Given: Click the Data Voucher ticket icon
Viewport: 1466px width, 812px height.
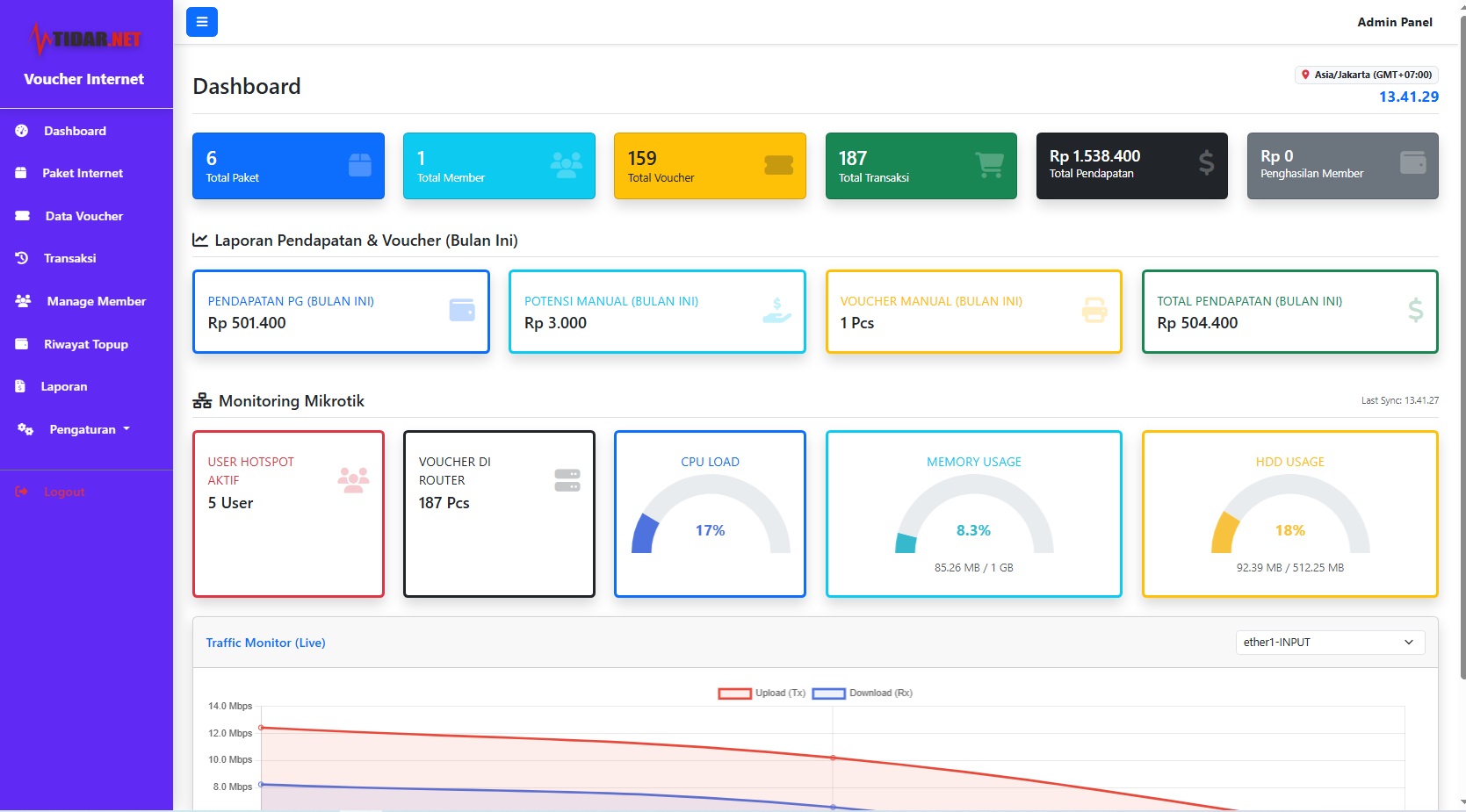Looking at the screenshot, I should coord(22,216).
